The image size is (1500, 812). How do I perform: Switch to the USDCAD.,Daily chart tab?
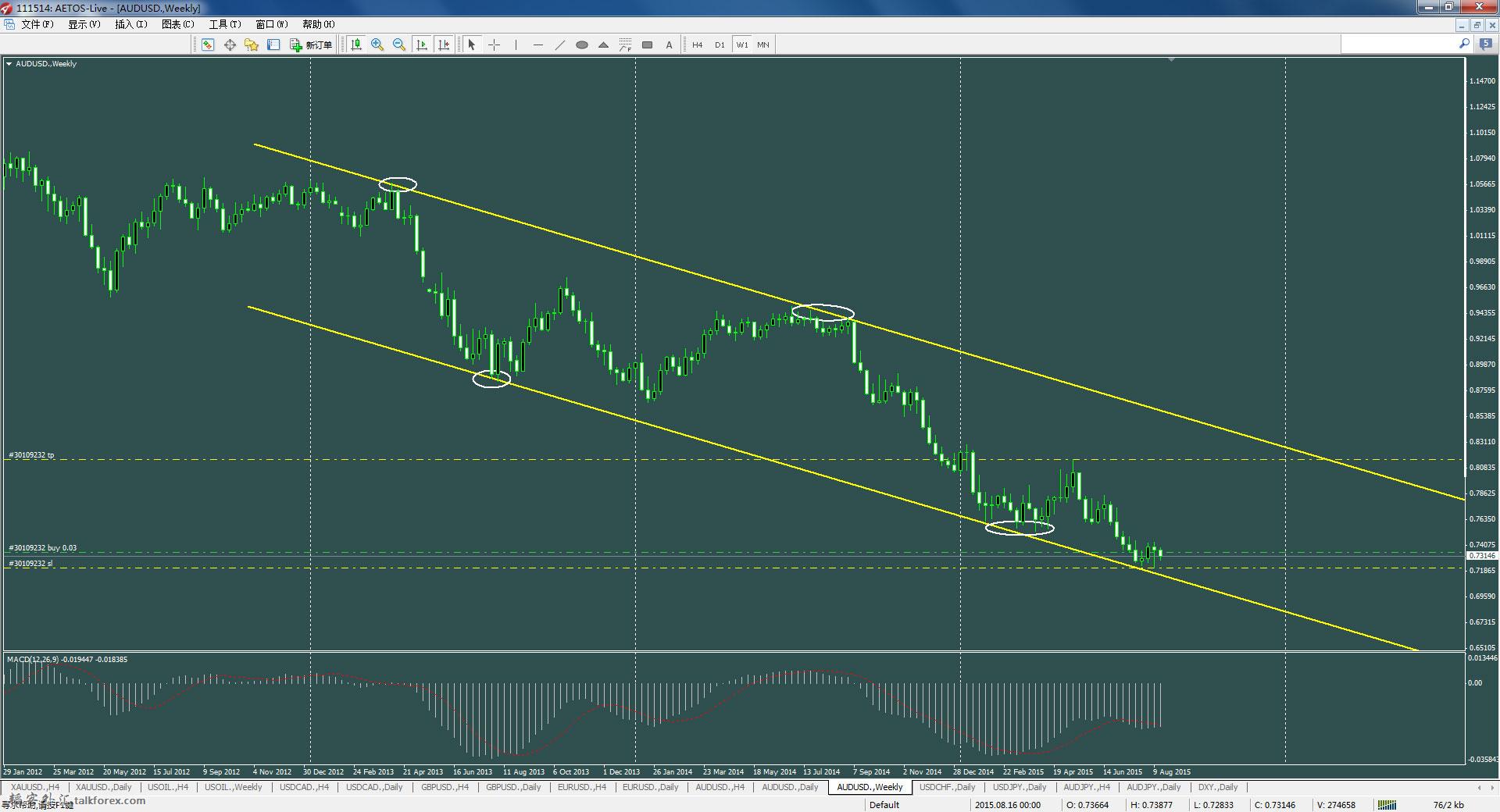coord(374,787)
